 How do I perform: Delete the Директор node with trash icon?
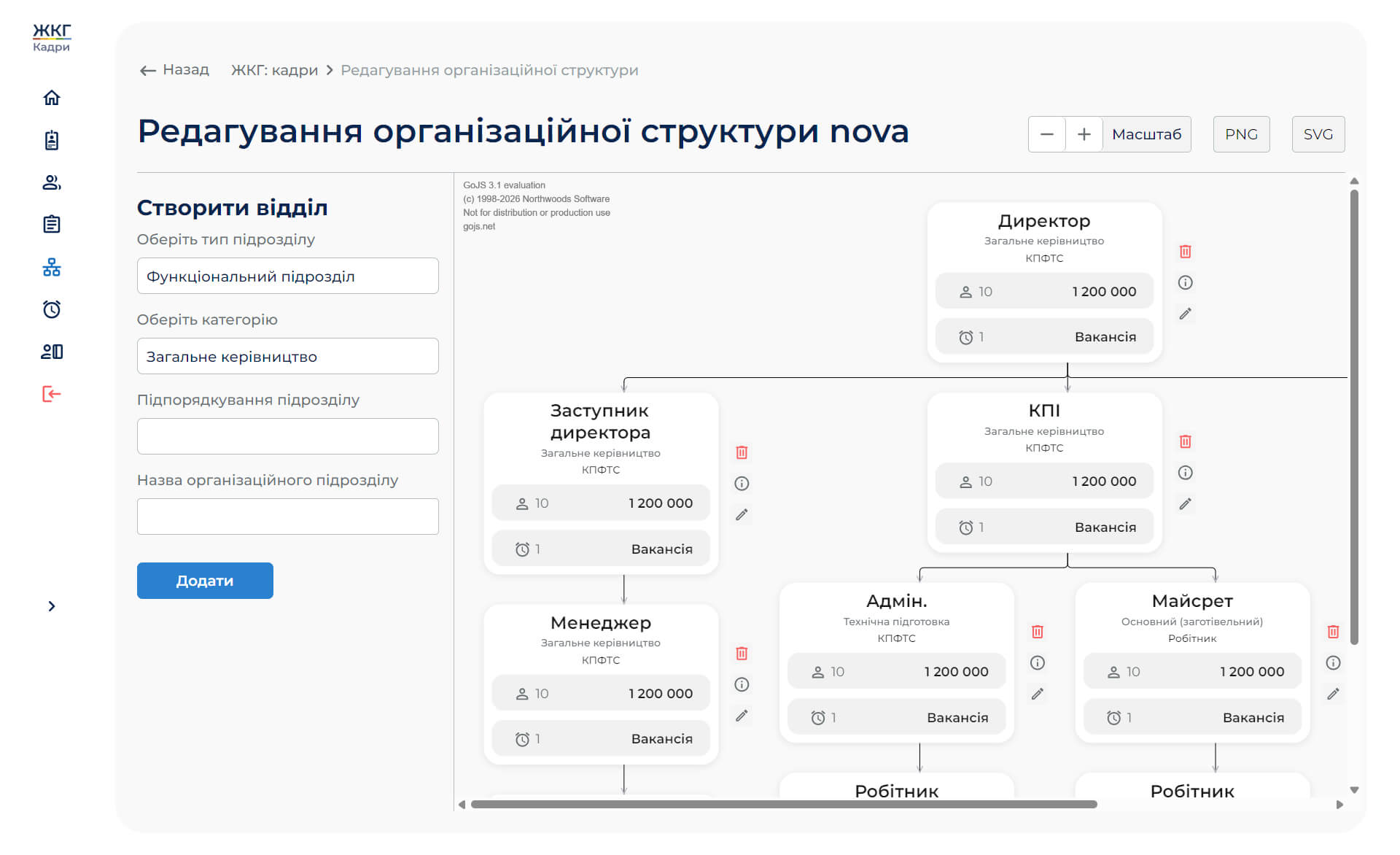1185,252
